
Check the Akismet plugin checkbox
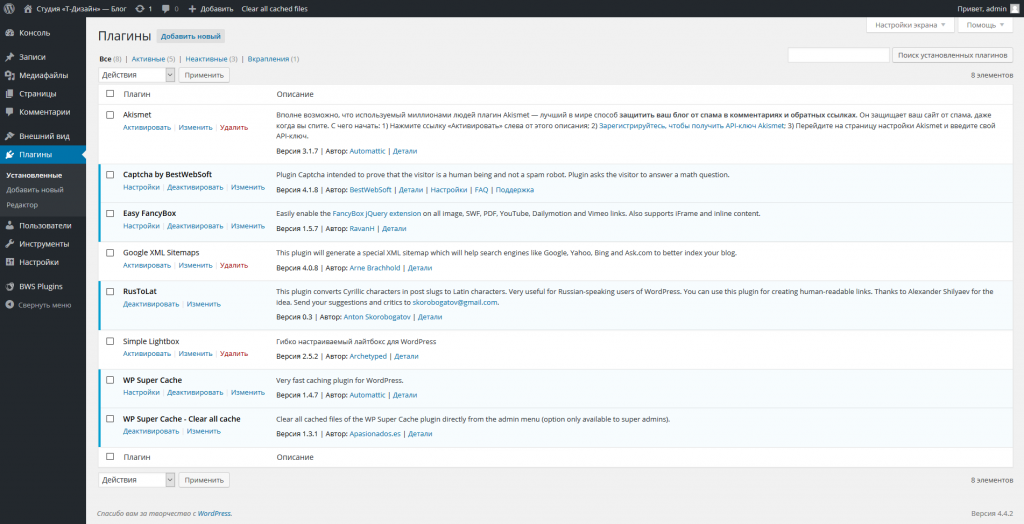coord(110,115)
